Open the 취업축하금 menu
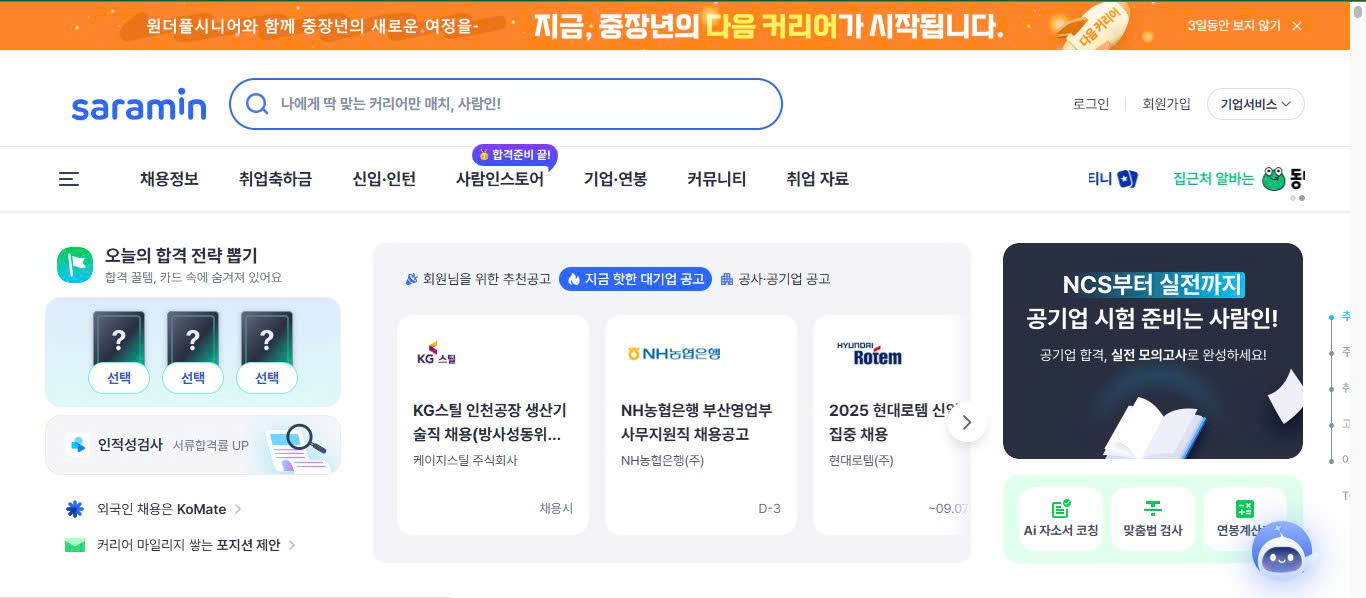1366x598 pixels. [275, 179]
